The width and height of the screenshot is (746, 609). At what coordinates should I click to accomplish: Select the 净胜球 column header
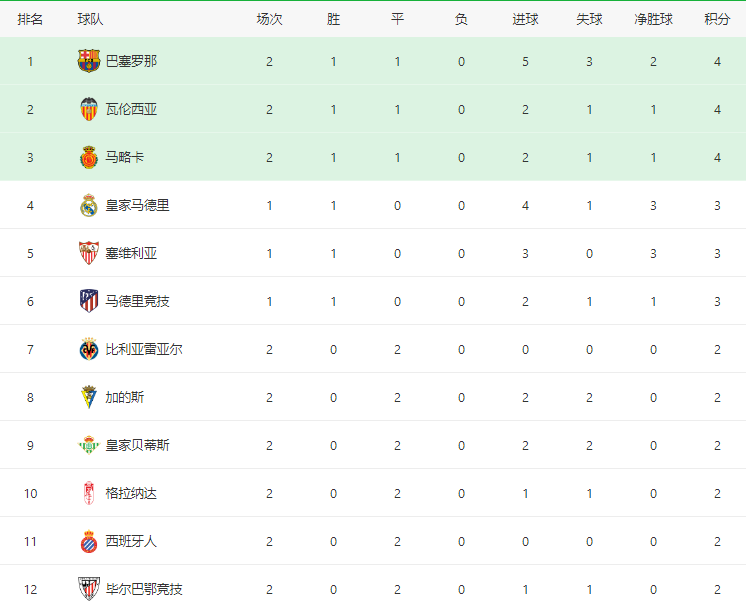653,19
